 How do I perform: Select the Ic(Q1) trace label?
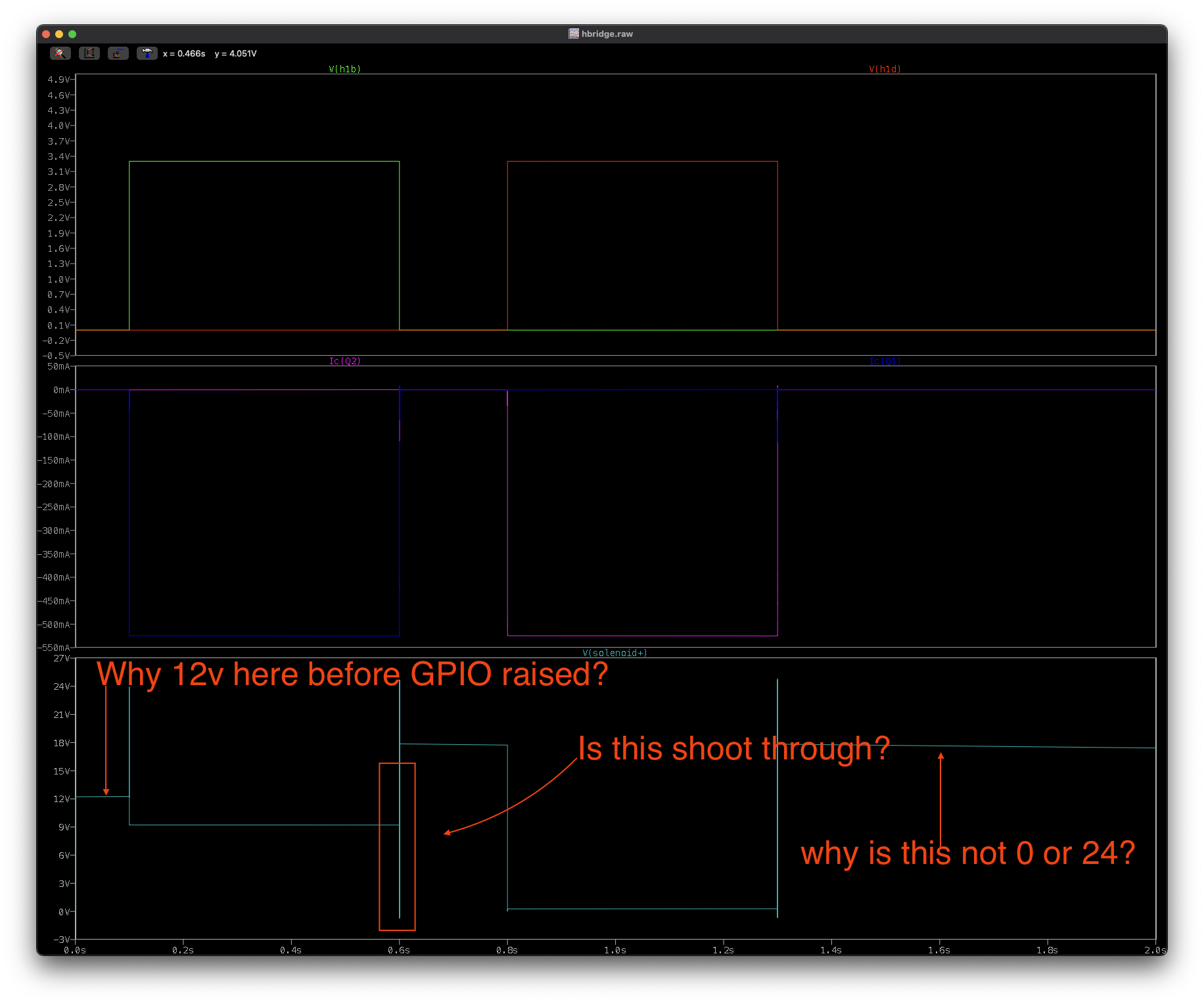885,361
